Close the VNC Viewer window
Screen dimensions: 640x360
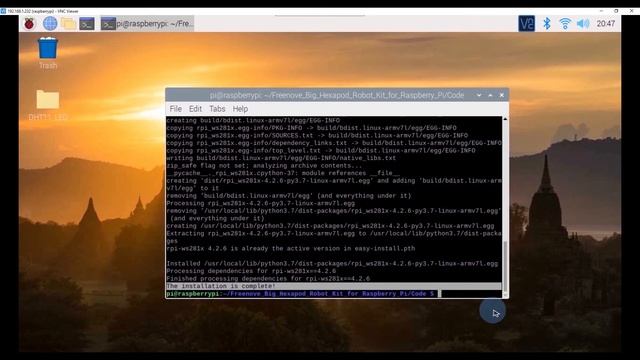tap(631, 11)
